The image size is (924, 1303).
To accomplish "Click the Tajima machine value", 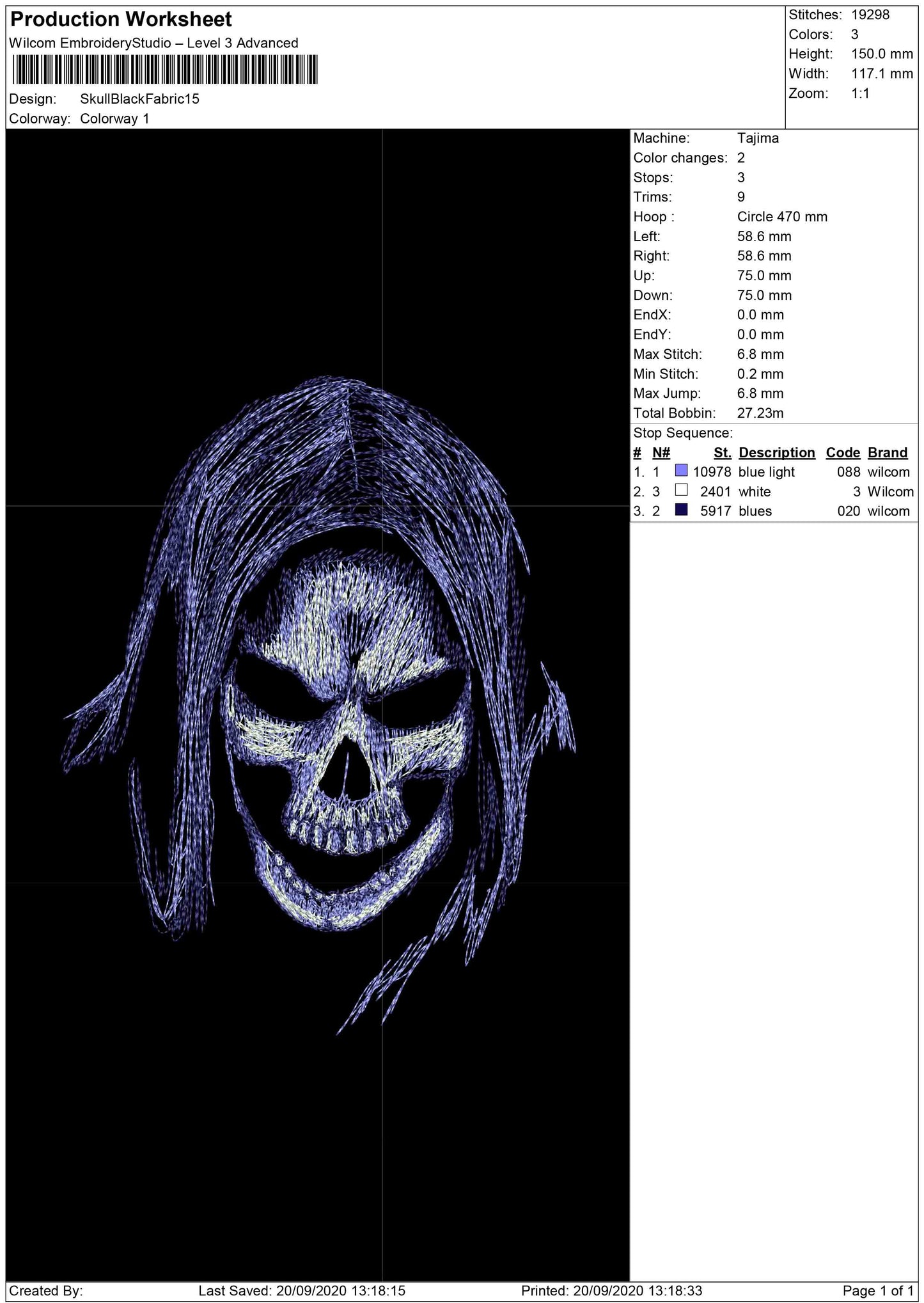I will pyautogui.click(x=758, y=138).
